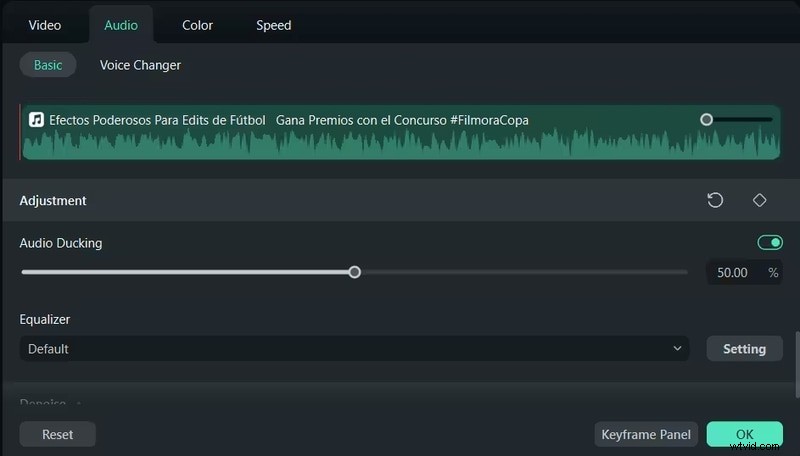Click the Audio Ducking slider handle
Image resolution: width=800 pixels, height=456 pixels.
point(355,272)
